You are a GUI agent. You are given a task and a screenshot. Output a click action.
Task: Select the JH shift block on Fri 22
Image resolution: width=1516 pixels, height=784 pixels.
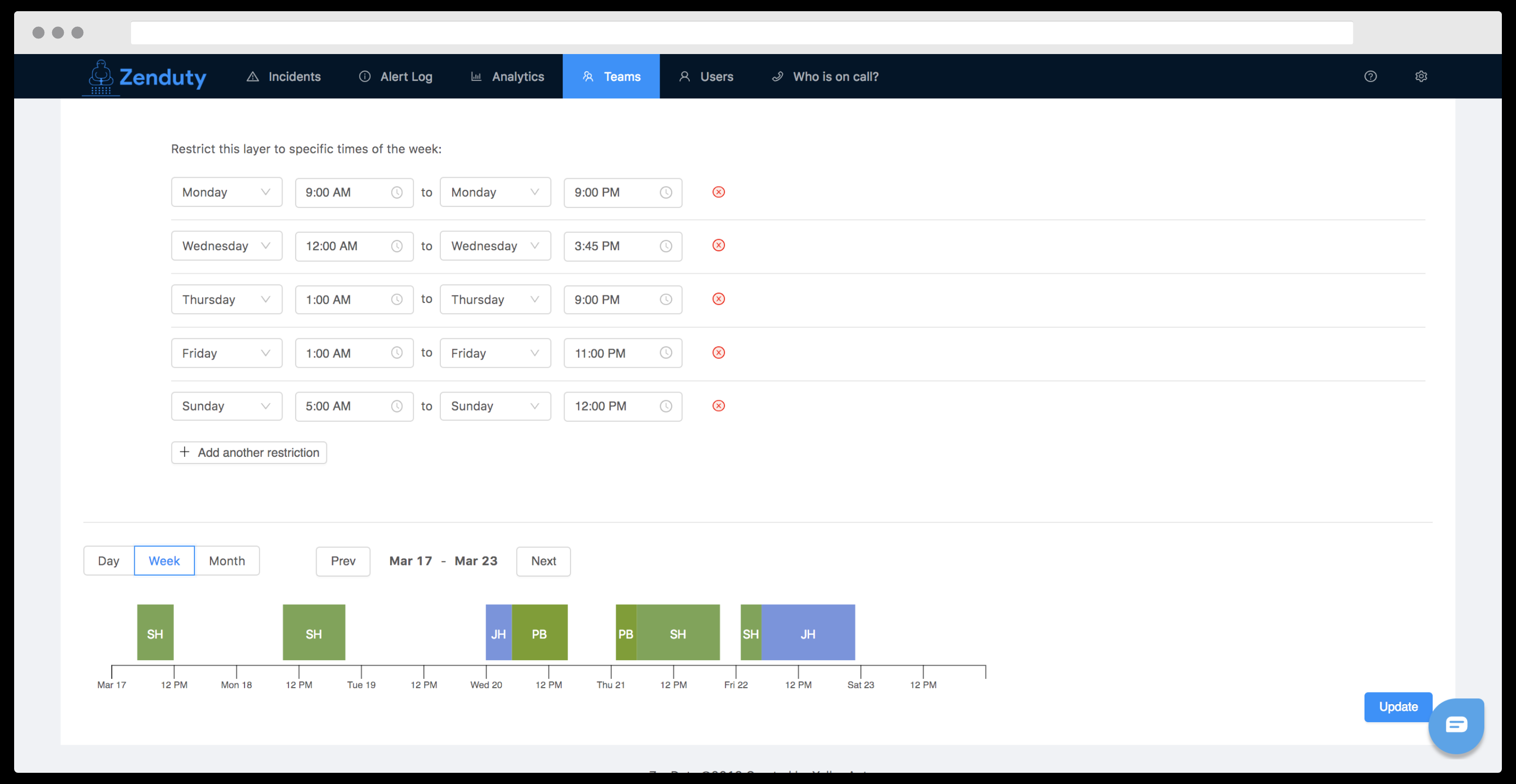808,633
